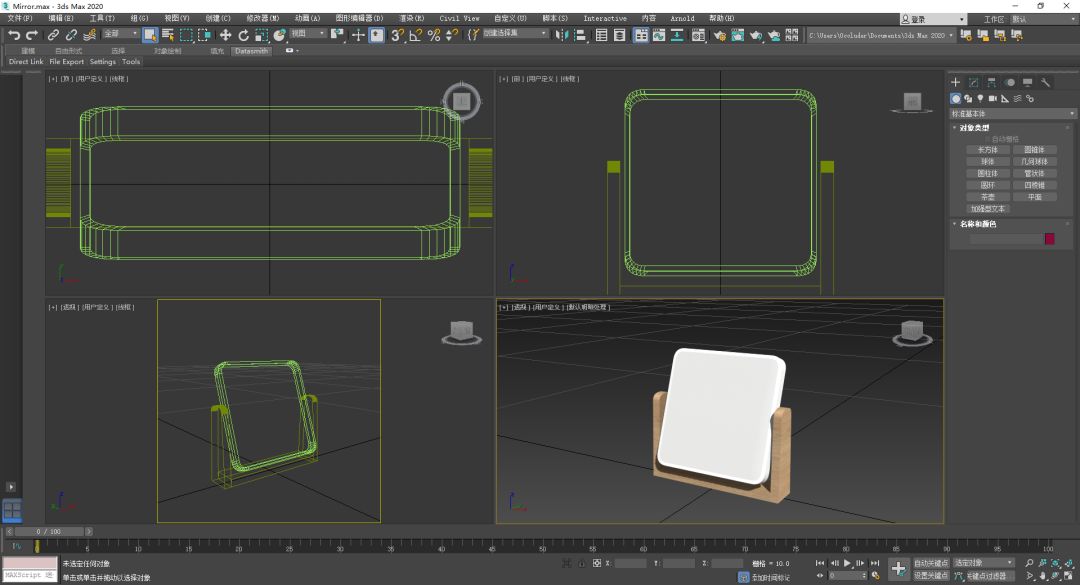The image size is (1080, 585).
Task: Click the 茶壶 teapot primitive button
Action: click(x=987, y=197)
